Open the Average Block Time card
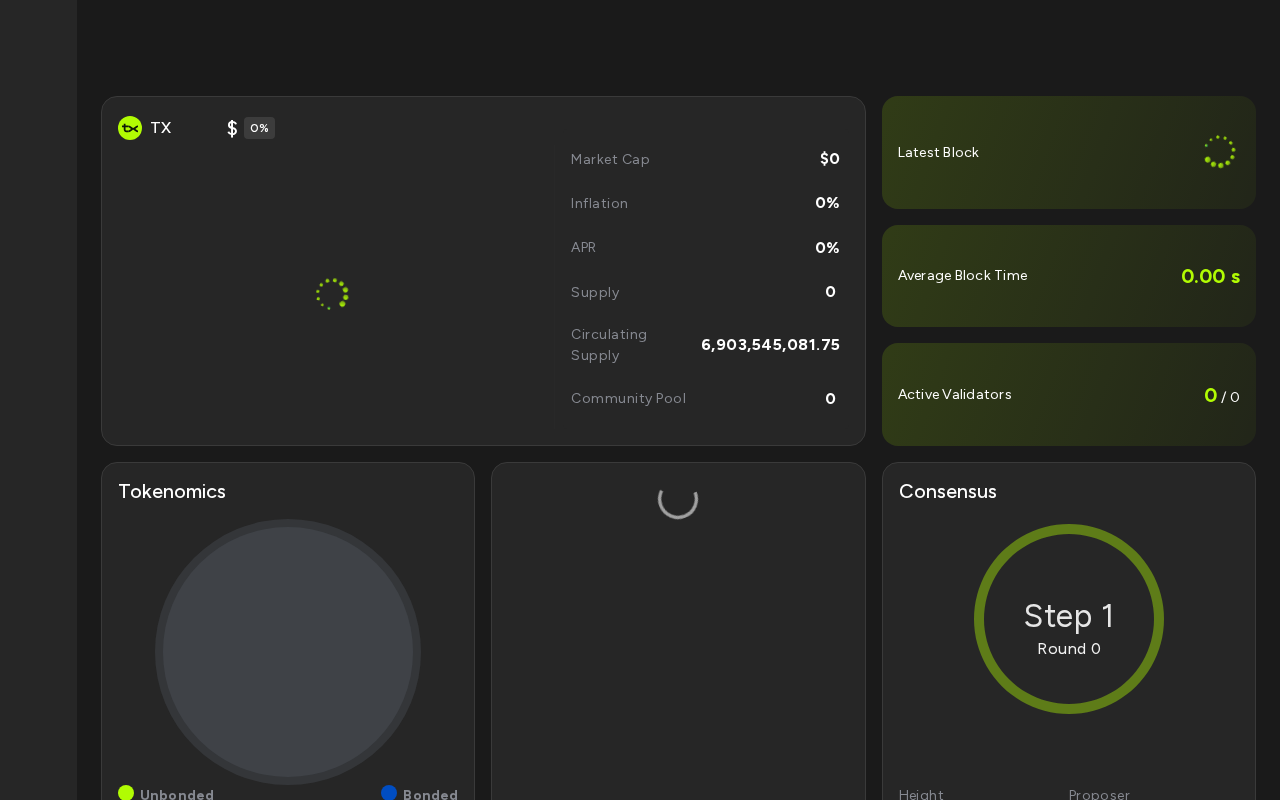Image resolution: width=1280 pixels, height=800 pixels. click(1069, 276)
